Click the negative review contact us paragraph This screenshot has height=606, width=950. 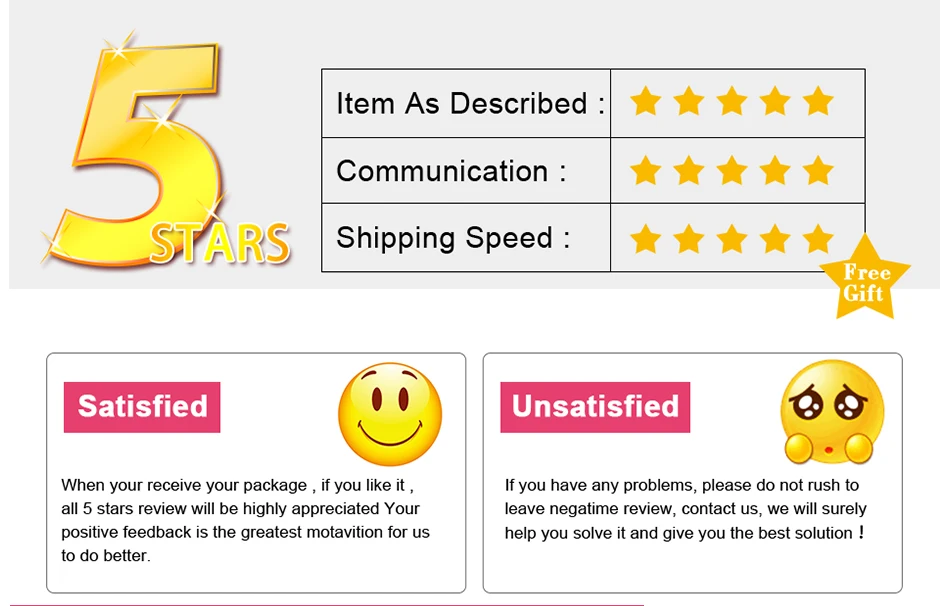pyautogui.click(x=686, y=509)
